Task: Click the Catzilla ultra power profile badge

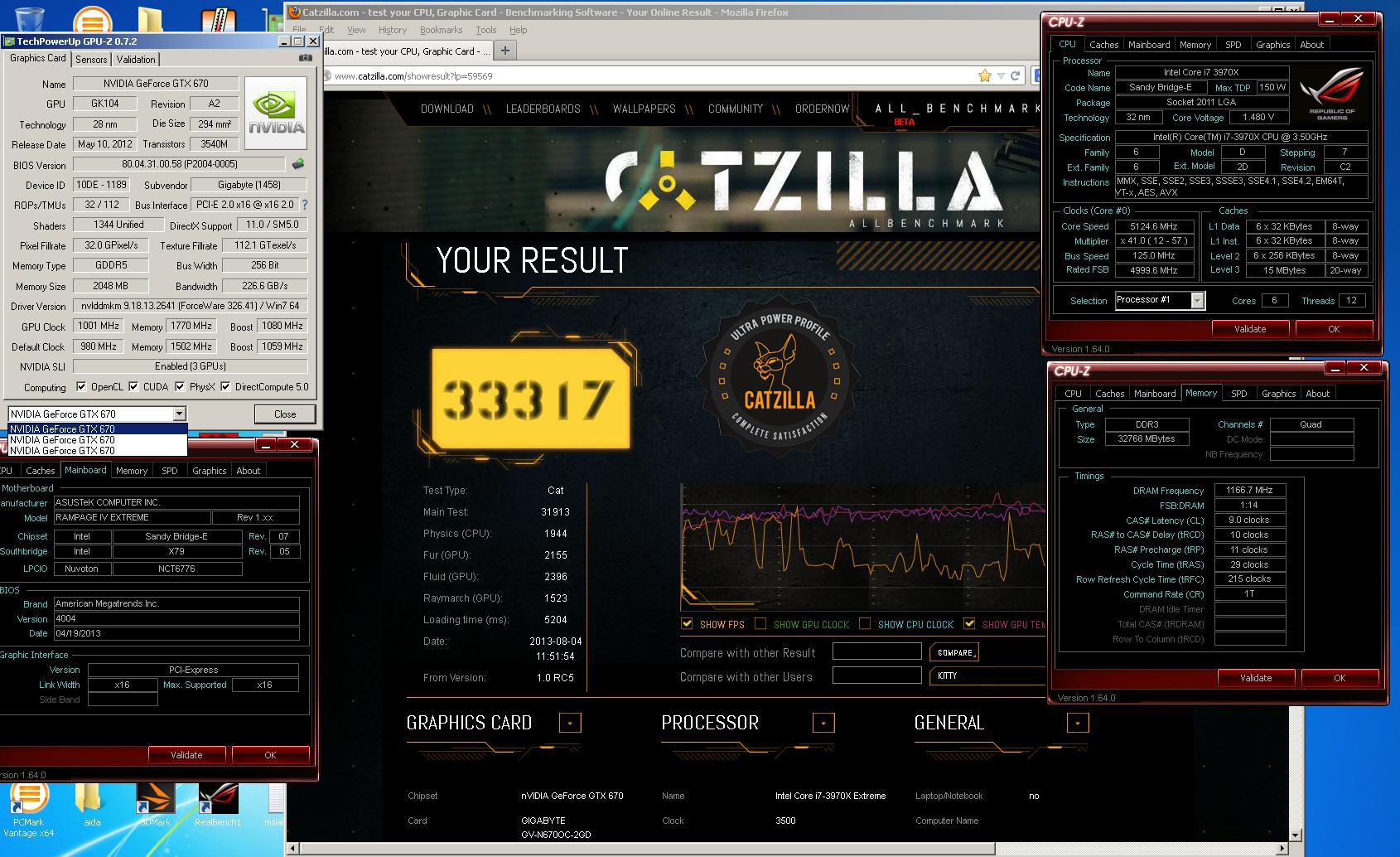Action: [778, 377]
